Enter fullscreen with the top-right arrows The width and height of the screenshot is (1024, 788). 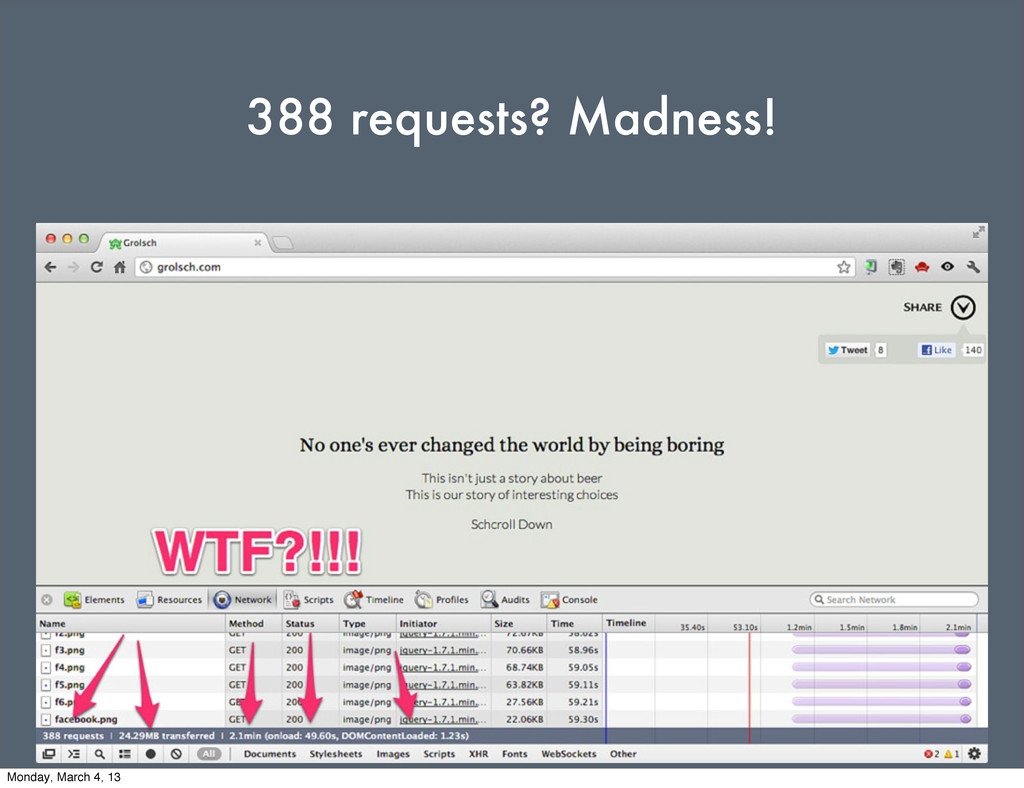[x=978, y=232]
